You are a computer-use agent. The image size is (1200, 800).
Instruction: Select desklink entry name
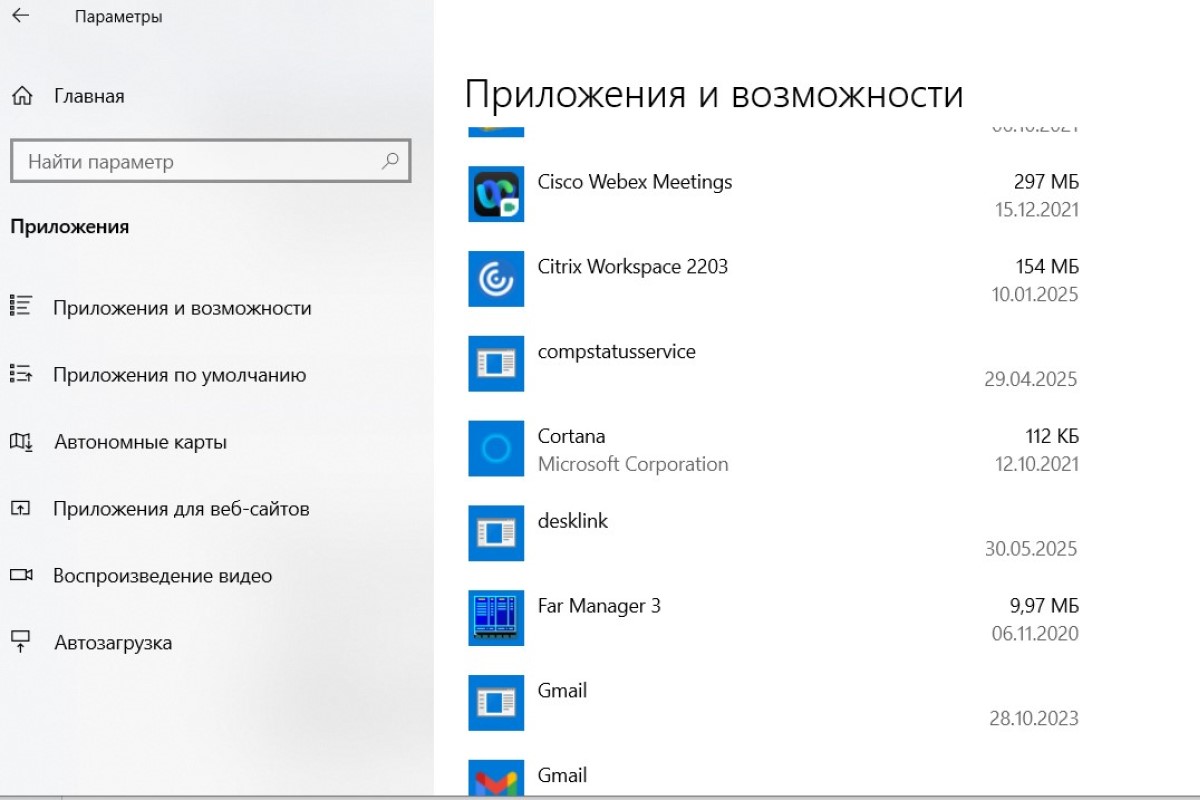coord(573,521)
